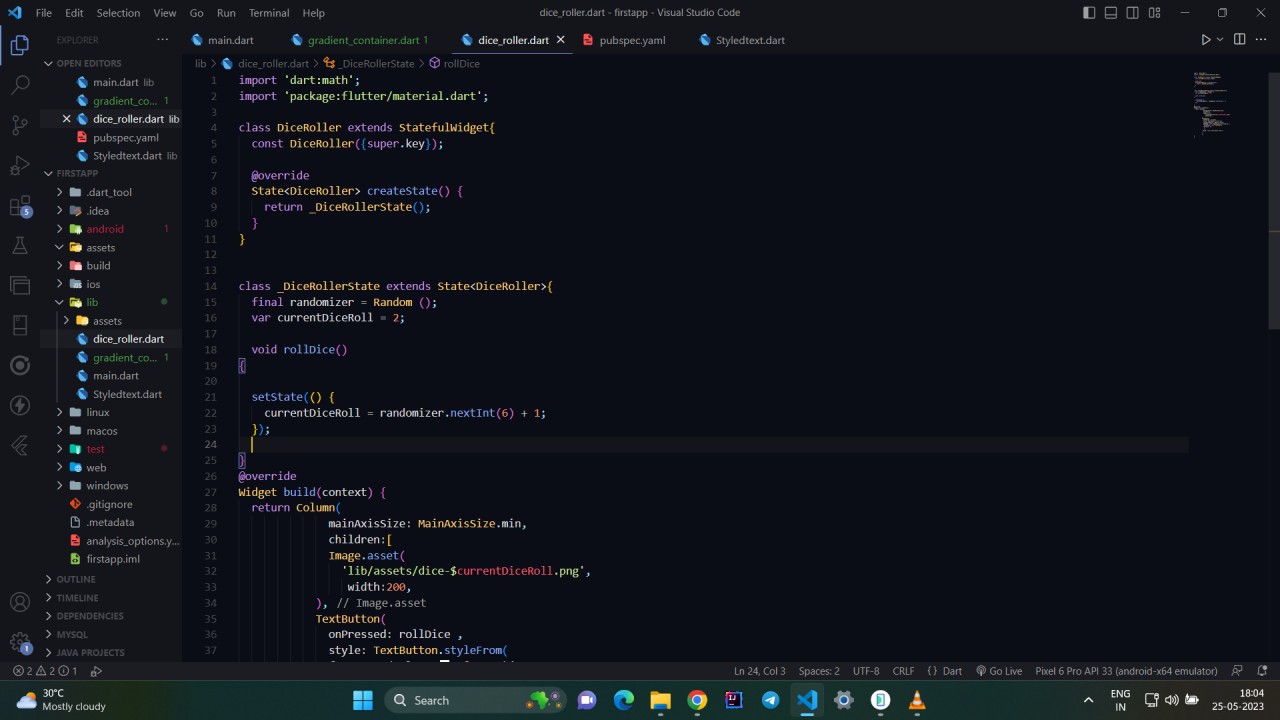Viewport: 1280px width, 720px height.
Task: Open the Terminal menu
Action: coord(268,13)
